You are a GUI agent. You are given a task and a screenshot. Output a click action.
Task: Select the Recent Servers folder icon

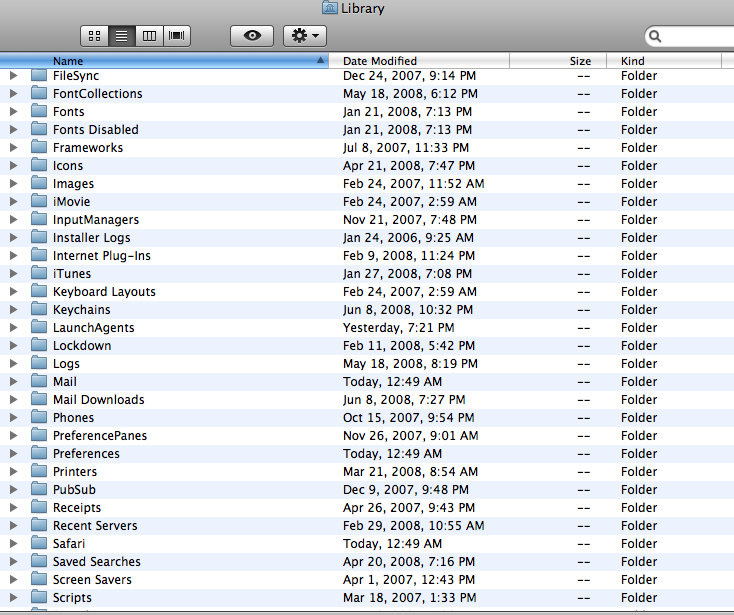[x=39, y=525]
